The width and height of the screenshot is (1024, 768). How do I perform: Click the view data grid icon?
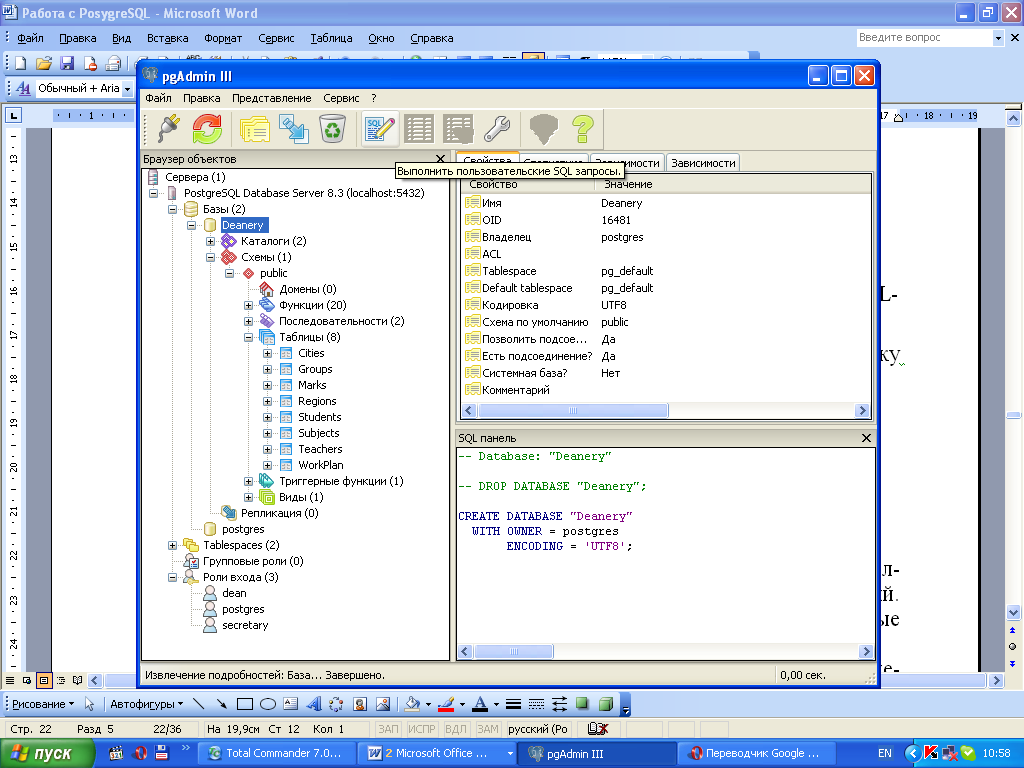(419, 128)
